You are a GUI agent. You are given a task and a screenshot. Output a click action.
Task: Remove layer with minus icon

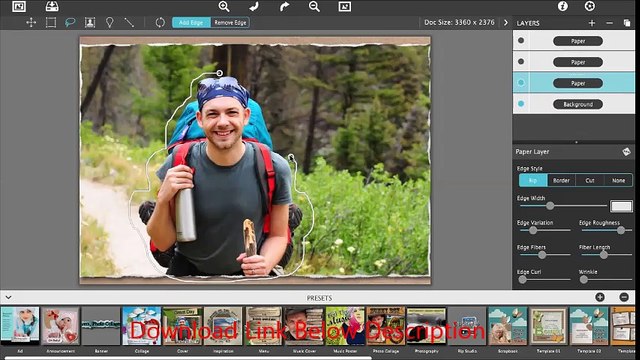tap(609, 23)
